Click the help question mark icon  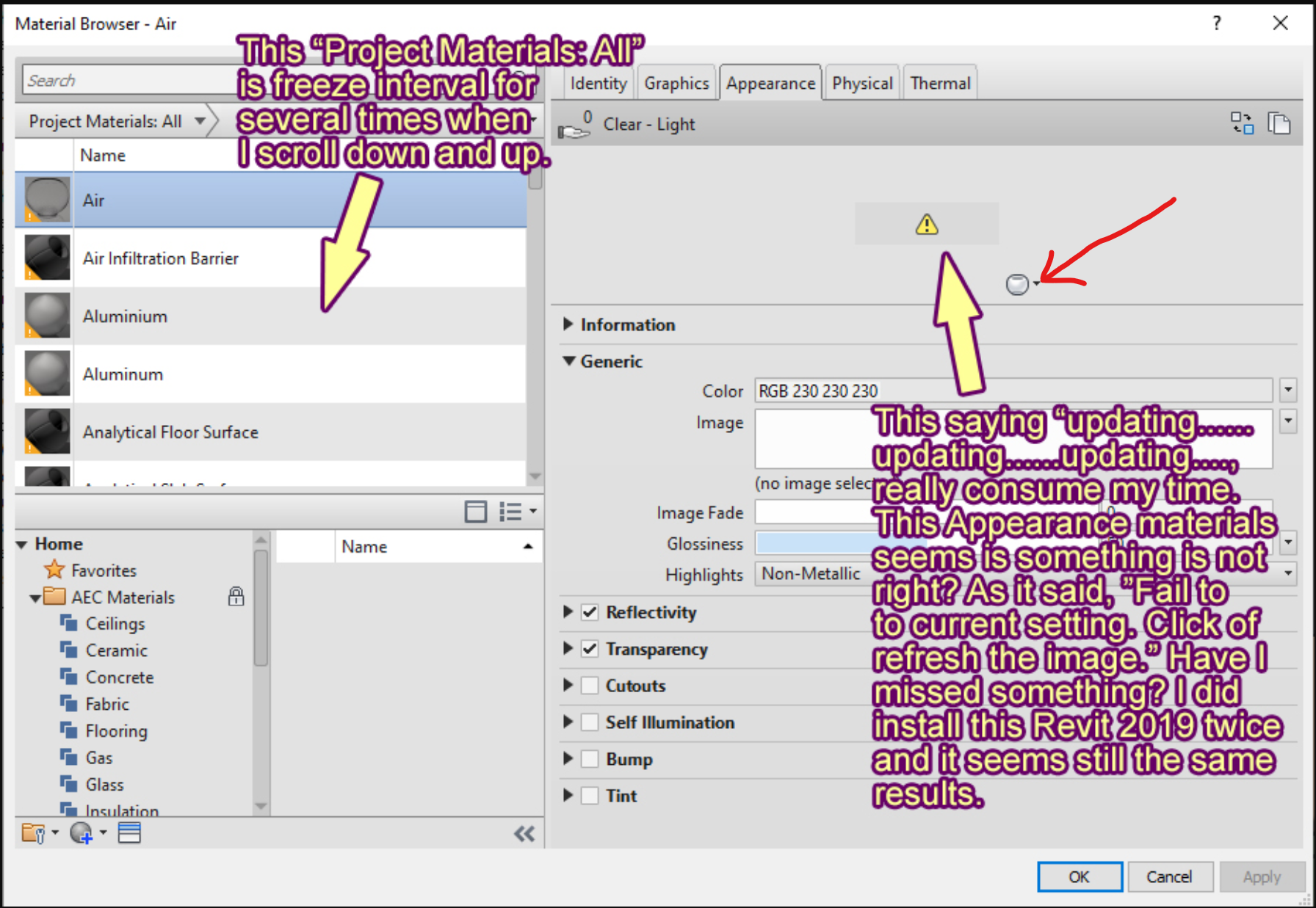(x=1217, y=23)
